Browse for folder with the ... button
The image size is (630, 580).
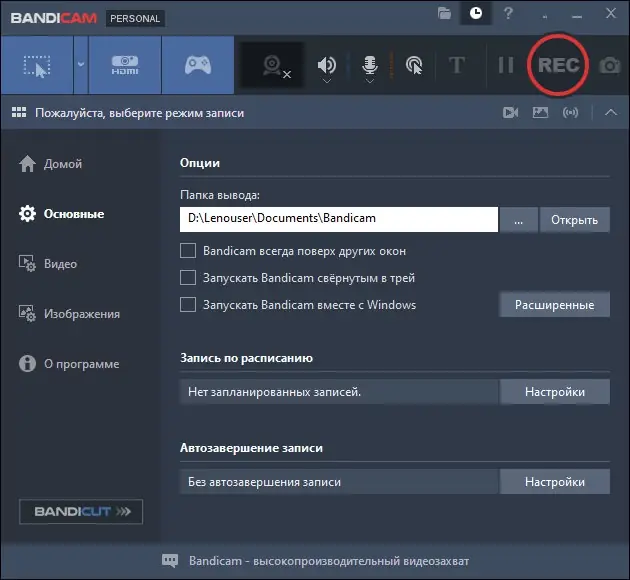pos(519,220)
